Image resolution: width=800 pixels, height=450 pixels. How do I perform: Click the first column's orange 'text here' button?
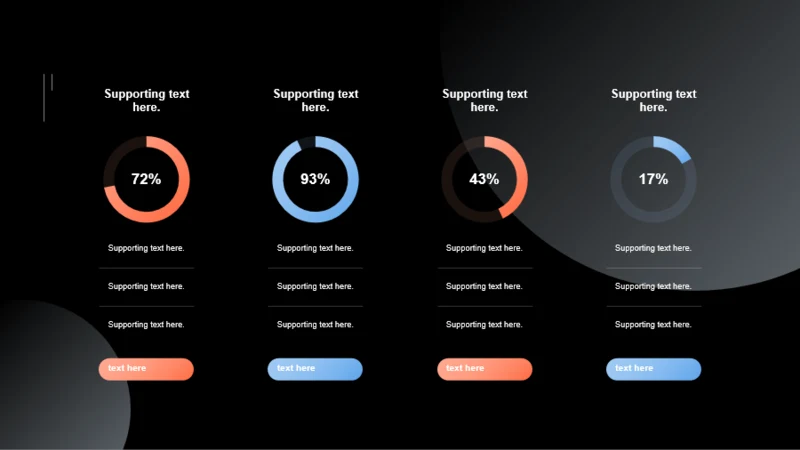(x=146, y=369)
